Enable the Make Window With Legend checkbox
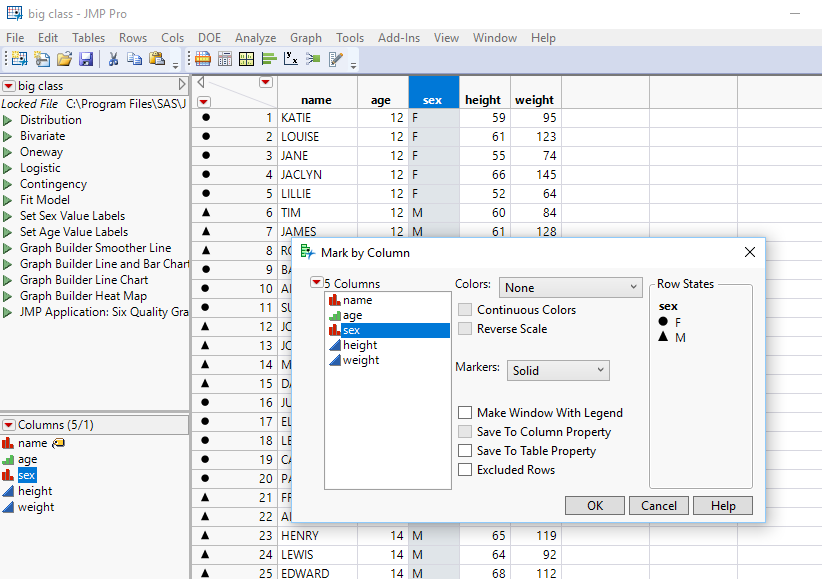 [465, 413]
